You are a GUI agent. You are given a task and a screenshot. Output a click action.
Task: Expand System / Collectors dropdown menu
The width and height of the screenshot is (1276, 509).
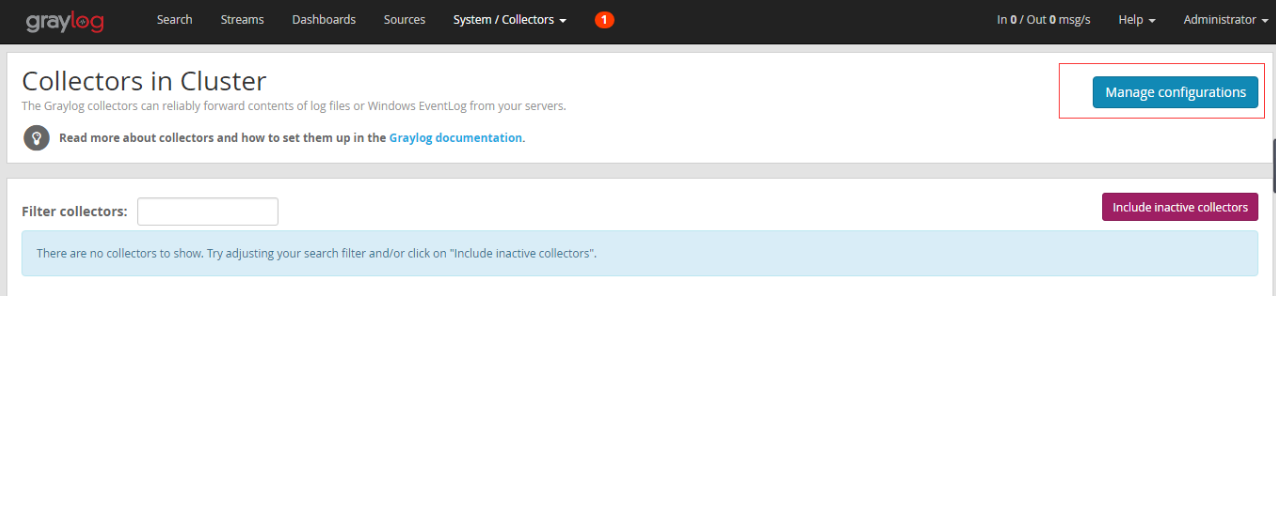510,20
